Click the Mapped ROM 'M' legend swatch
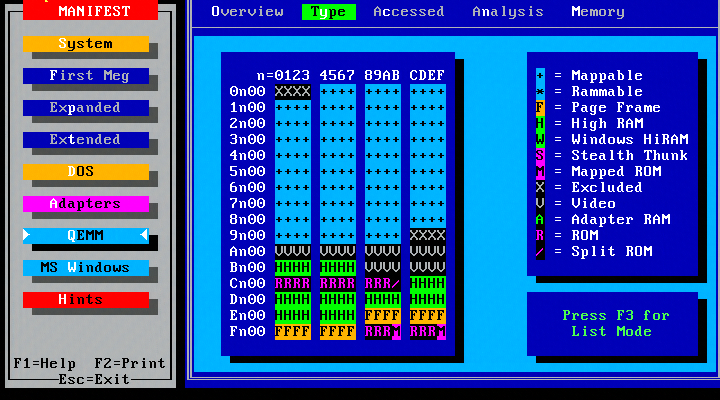720x400 pixels. [x=540, y=172]
